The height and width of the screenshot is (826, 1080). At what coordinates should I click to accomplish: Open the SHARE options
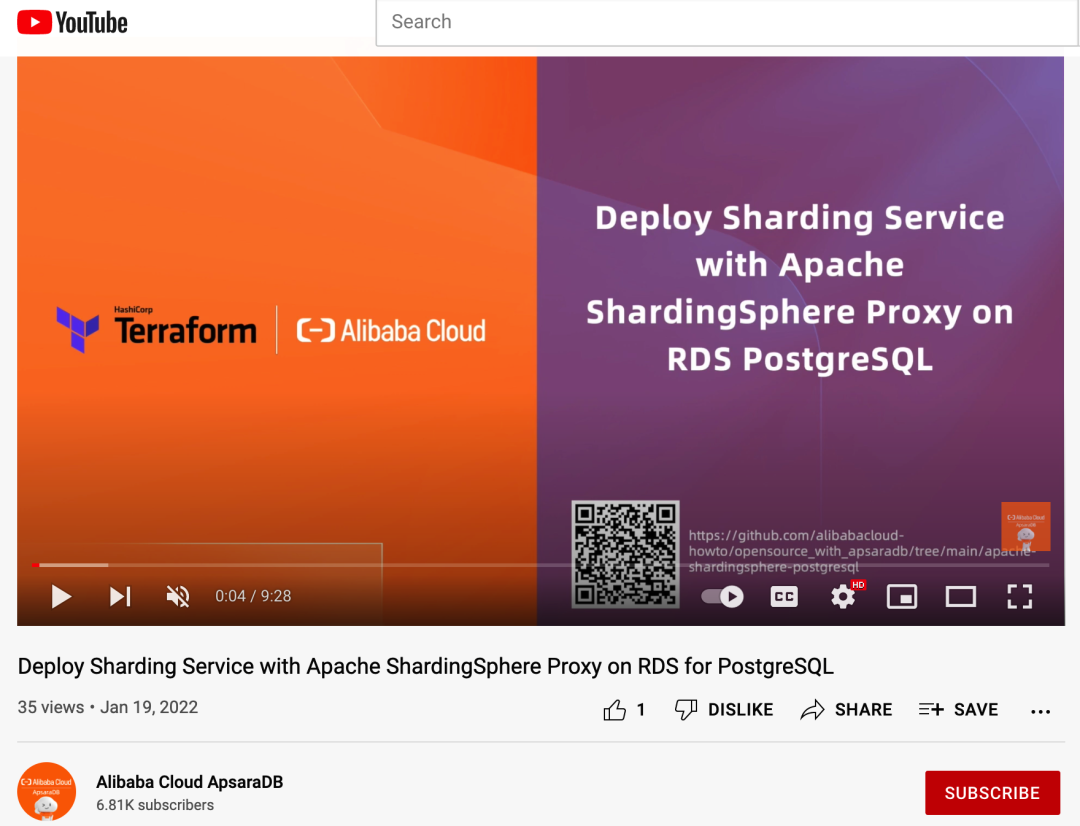(x=846, y=710)
